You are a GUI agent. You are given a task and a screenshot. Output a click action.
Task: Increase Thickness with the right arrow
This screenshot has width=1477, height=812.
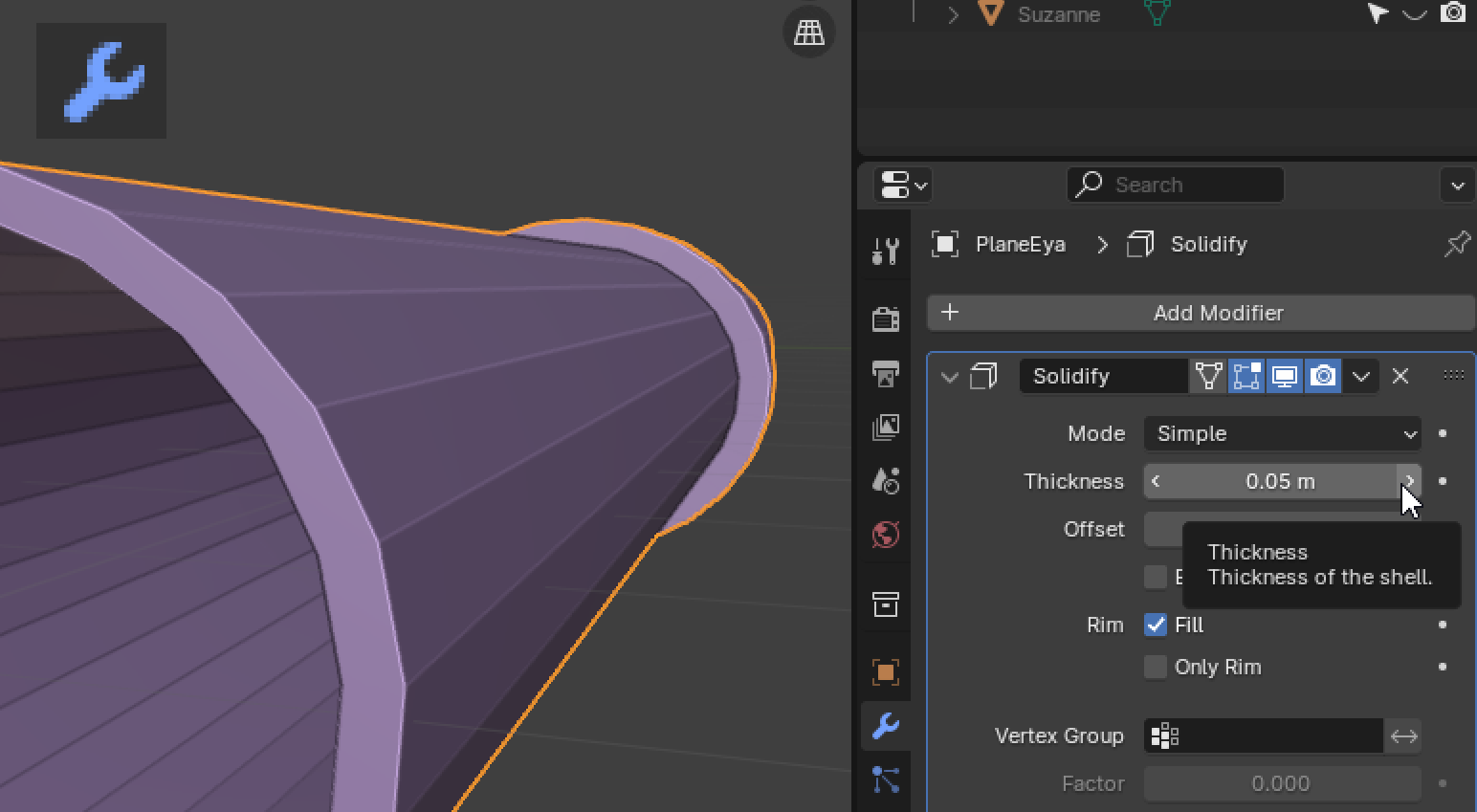tap(1409, 481)
